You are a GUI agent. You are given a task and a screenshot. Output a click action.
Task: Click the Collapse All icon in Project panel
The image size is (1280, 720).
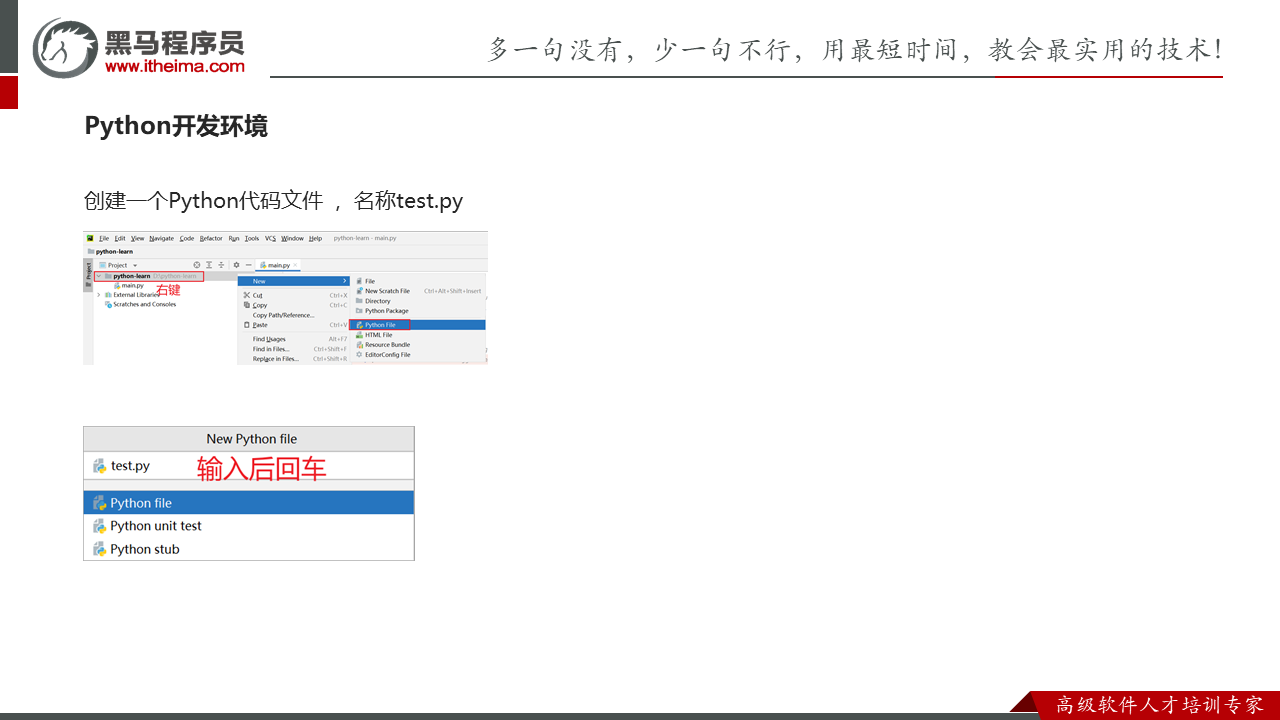click(x=222, y=265)
